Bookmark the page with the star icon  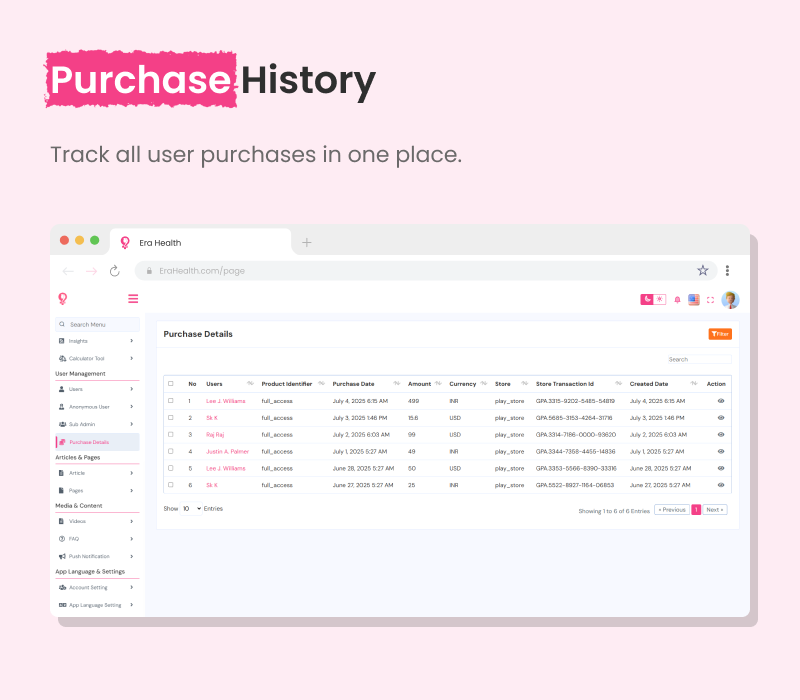coord(703,270)
